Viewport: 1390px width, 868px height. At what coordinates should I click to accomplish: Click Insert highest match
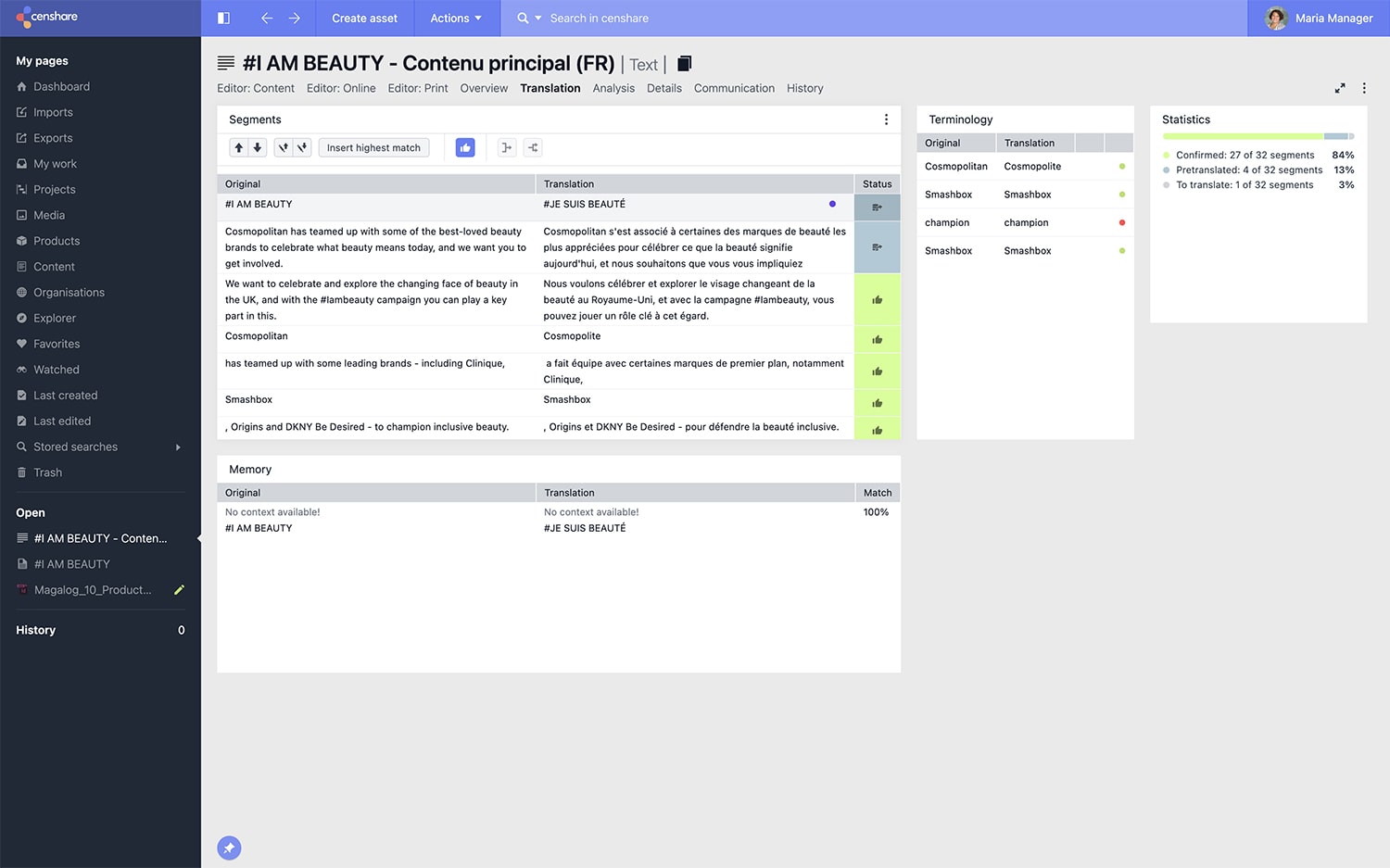click(373, 147)
